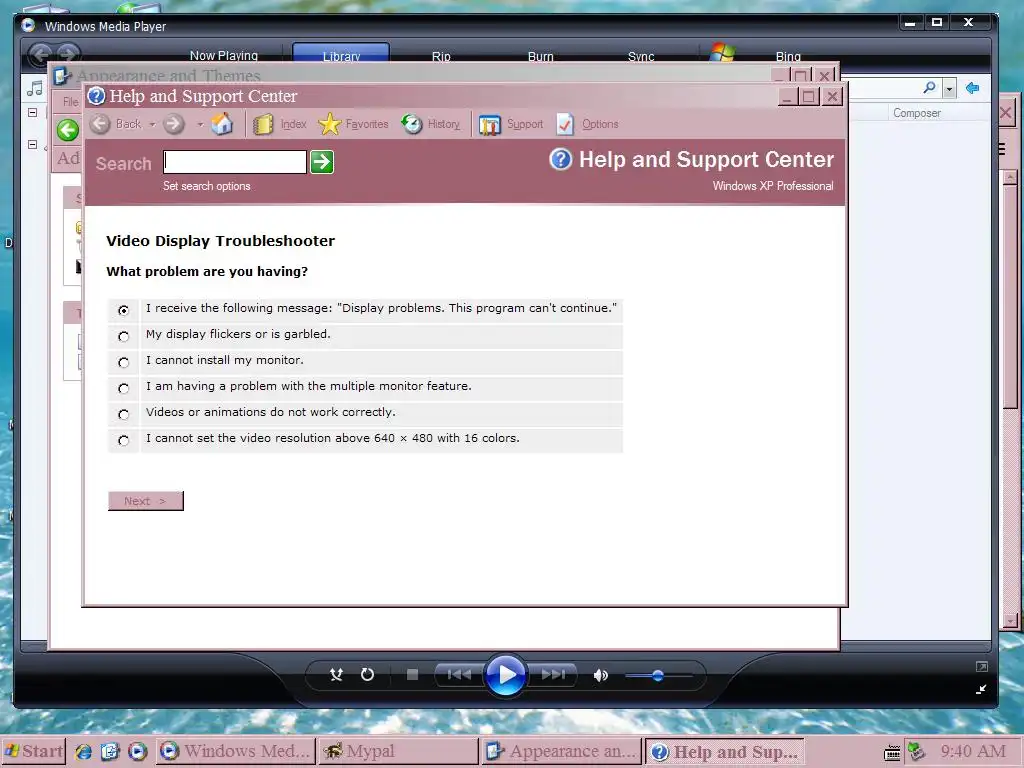Select "Videos or animations do not work correctly"

[123, 415]
